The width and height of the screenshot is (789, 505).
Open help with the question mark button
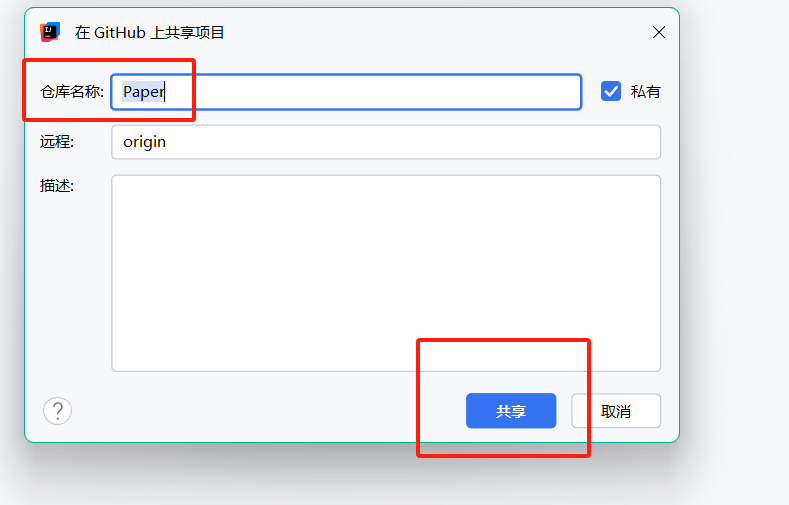(57, 411)
